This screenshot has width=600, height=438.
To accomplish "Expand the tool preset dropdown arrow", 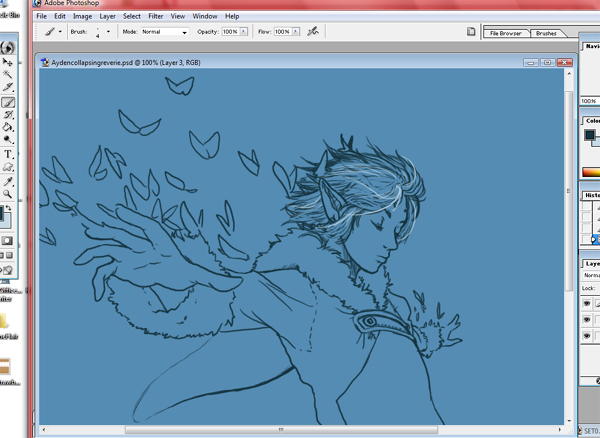I will [x=60, y=32].
